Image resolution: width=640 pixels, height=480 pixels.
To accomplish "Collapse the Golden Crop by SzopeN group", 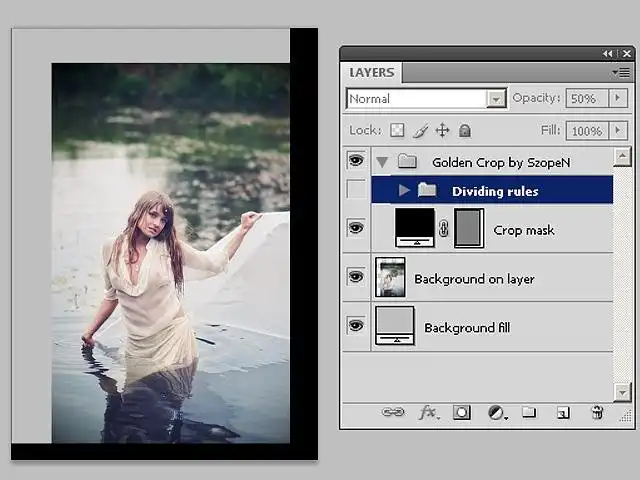I will coord(382,162).
